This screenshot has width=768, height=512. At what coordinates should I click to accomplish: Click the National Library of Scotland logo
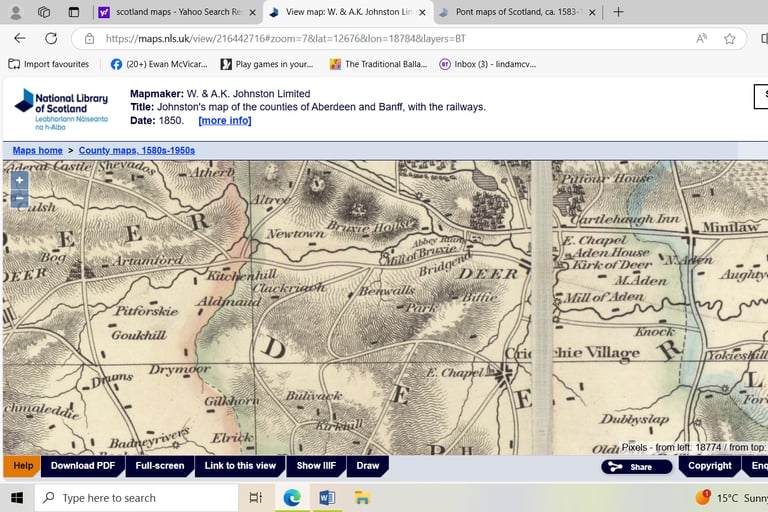coord(61,109)
